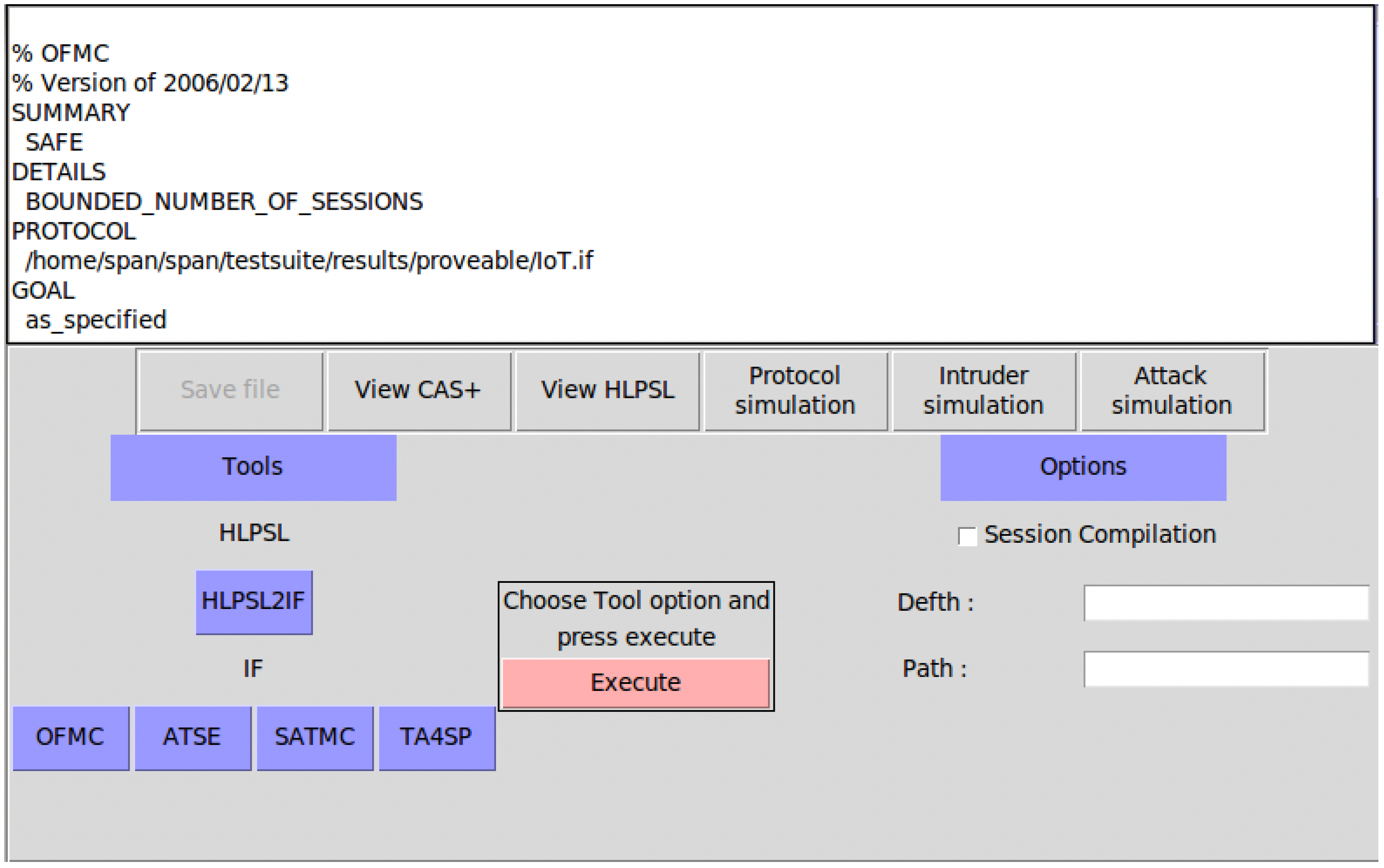Click the Tools header button
1384x868 pixels.
tap(253, 467)
